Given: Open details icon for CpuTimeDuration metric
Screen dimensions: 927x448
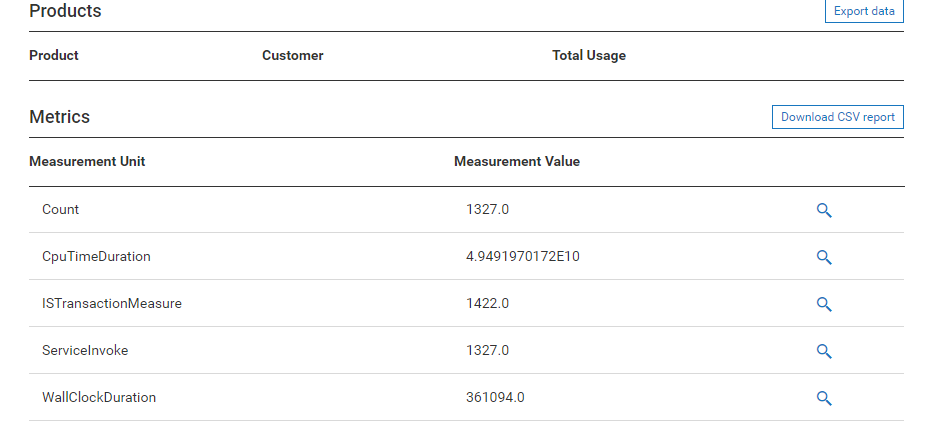Looking at the screenshot, I should (824, 257).
